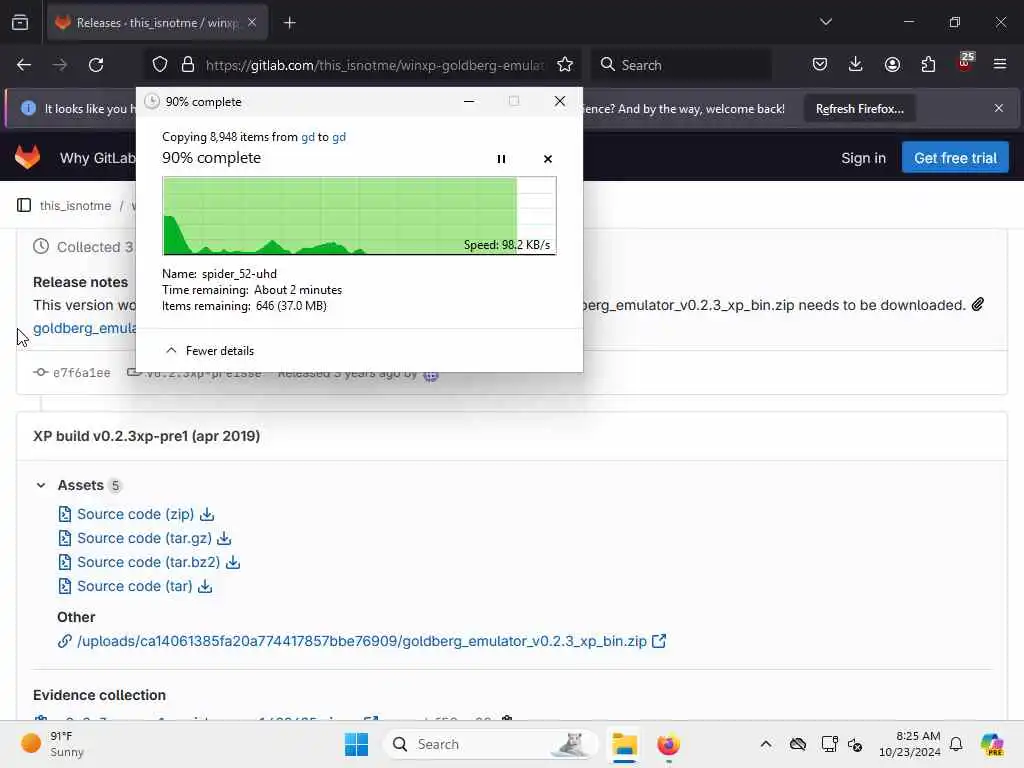Open File Explorer from taskbar

624,744
